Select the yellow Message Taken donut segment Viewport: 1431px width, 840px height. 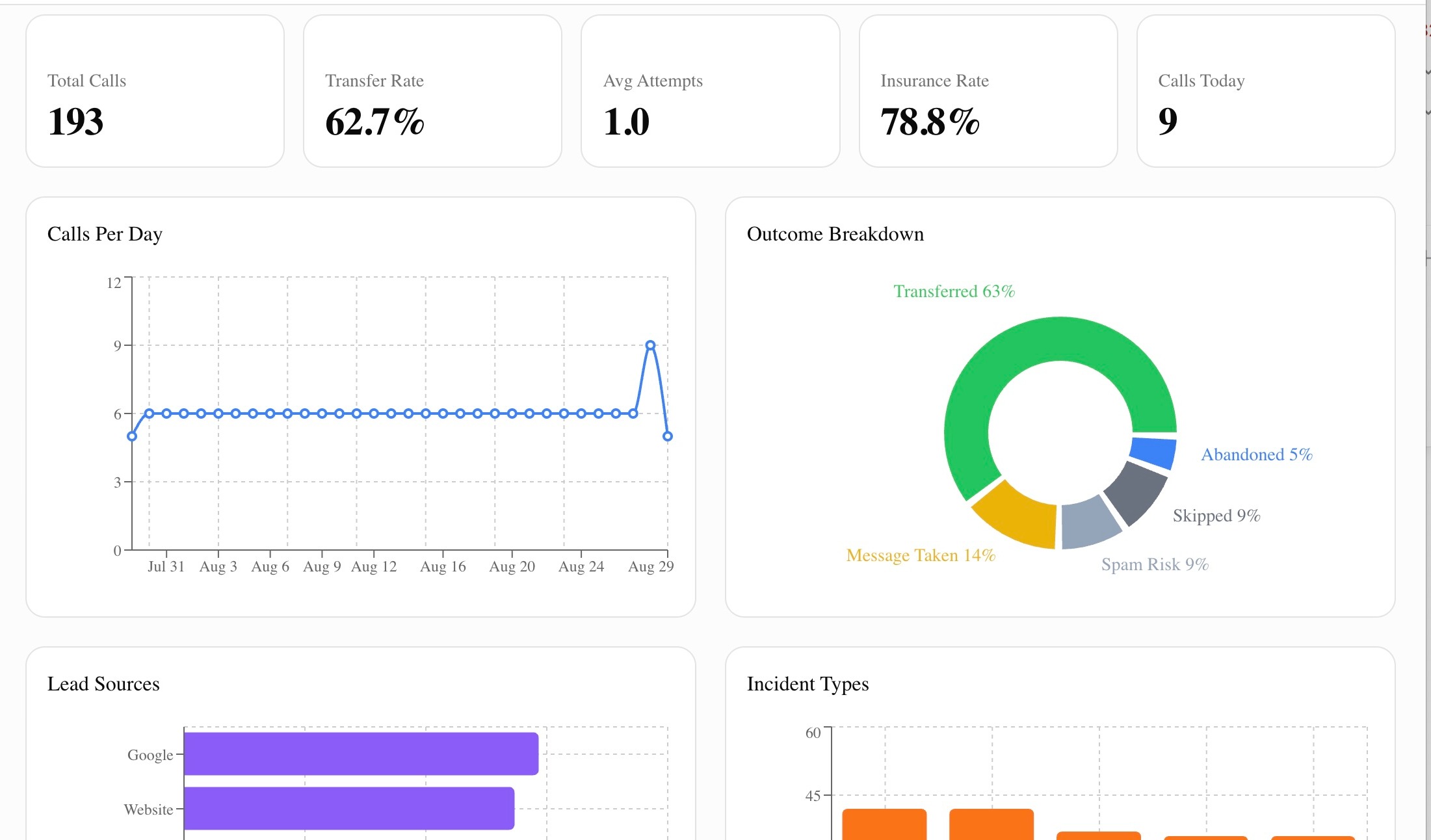1019,517
